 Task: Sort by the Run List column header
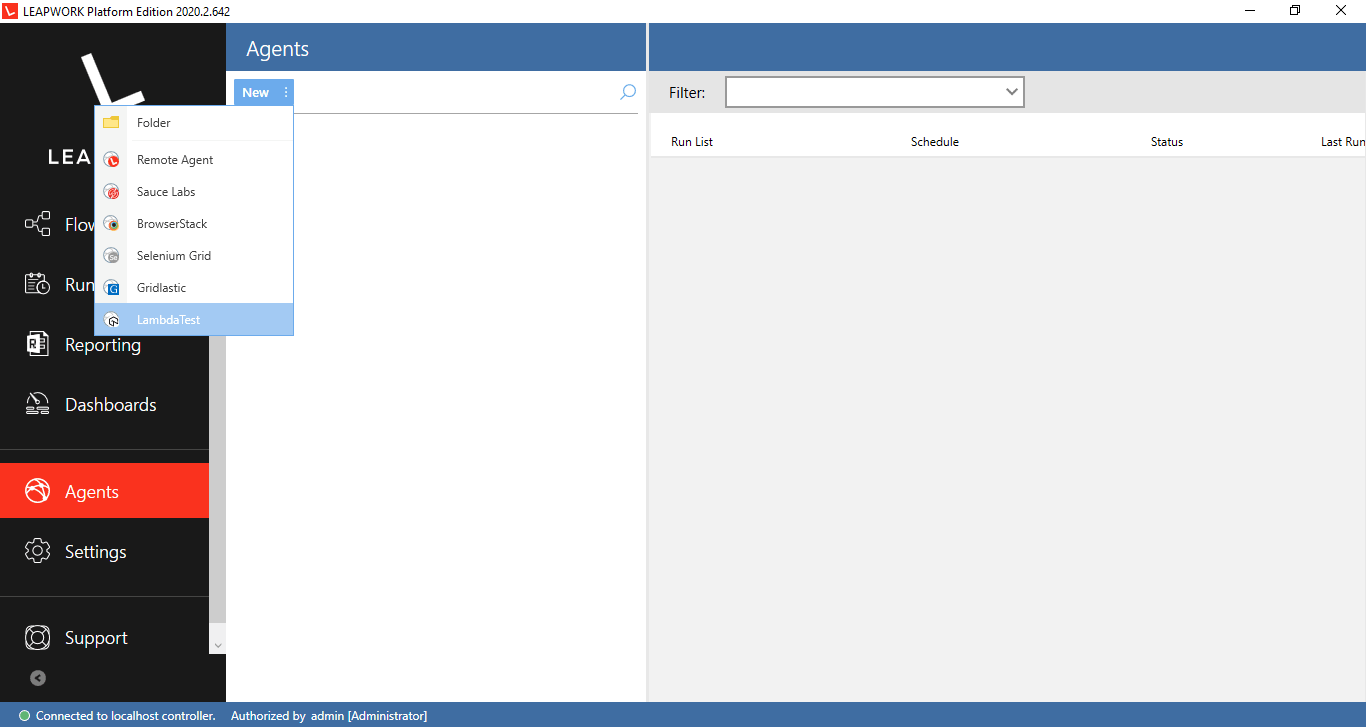[692, 142]
